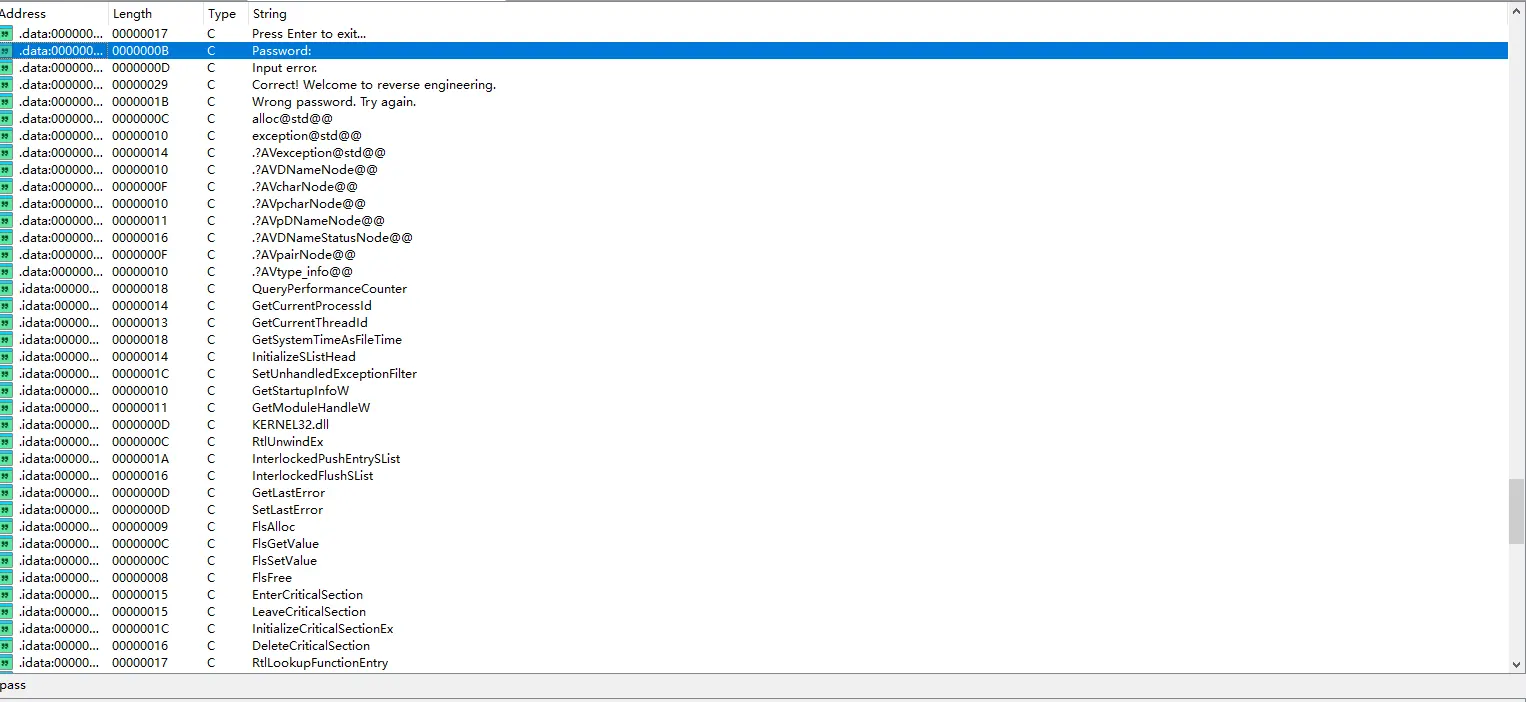
Task: Select 'Correct! Welcome to reverse engineering.' string
Action: (x=374, y=85)
